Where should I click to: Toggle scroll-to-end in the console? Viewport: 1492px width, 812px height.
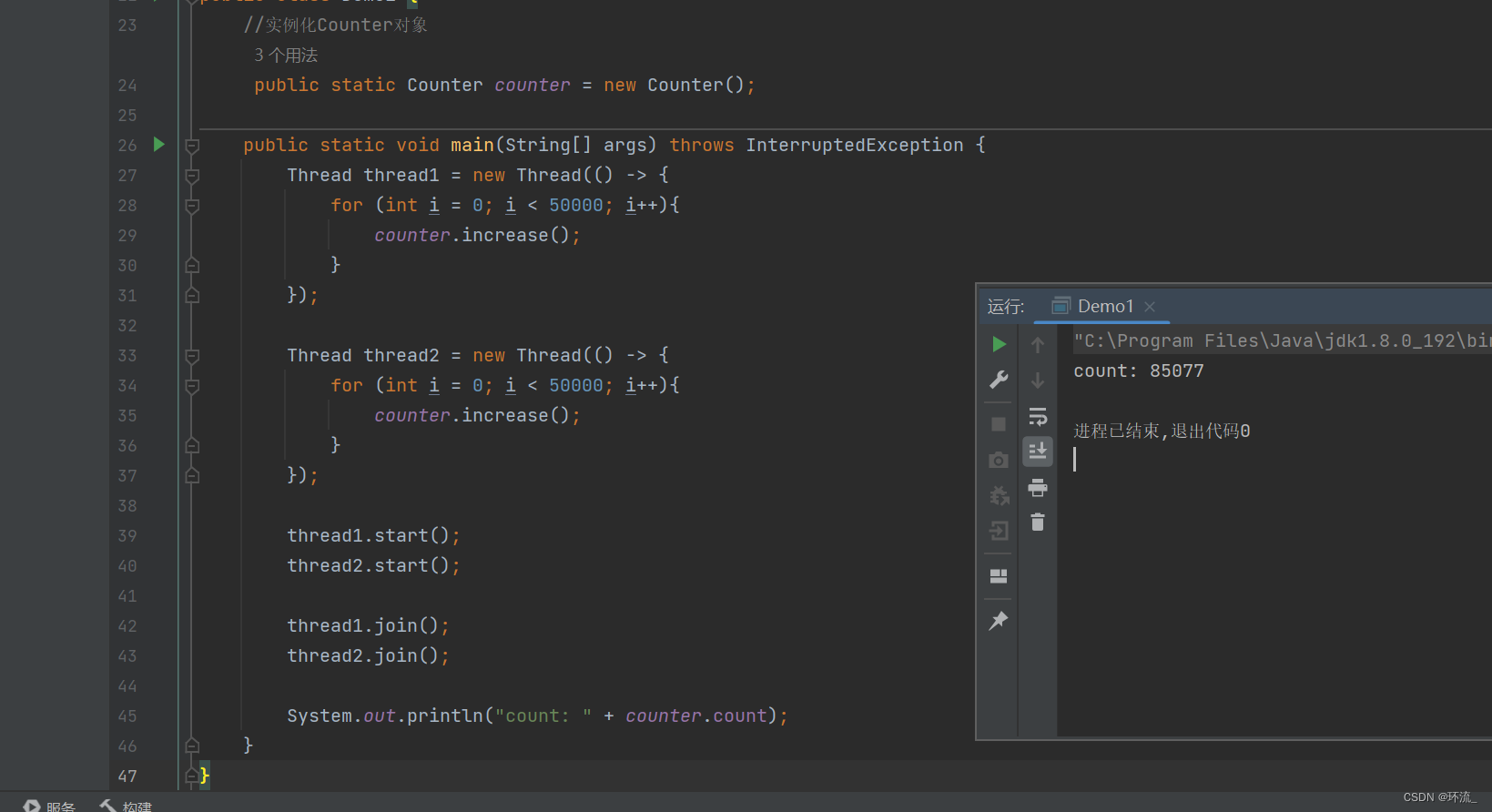click(x=1038, y=452)
